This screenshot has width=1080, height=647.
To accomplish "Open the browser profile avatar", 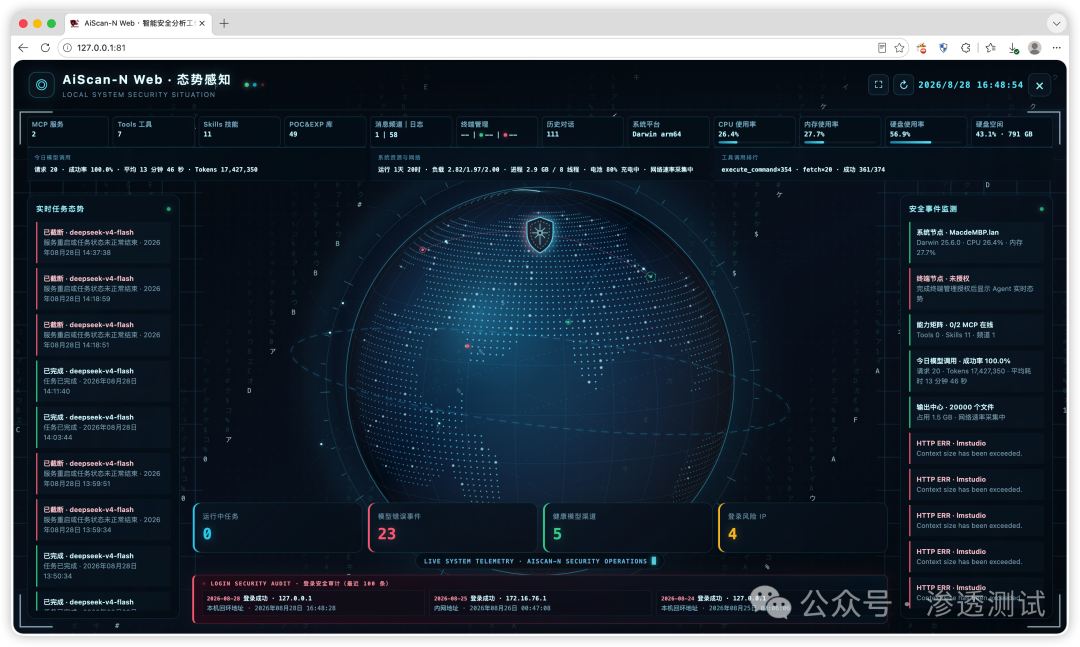I will (x=1035, y=48).
